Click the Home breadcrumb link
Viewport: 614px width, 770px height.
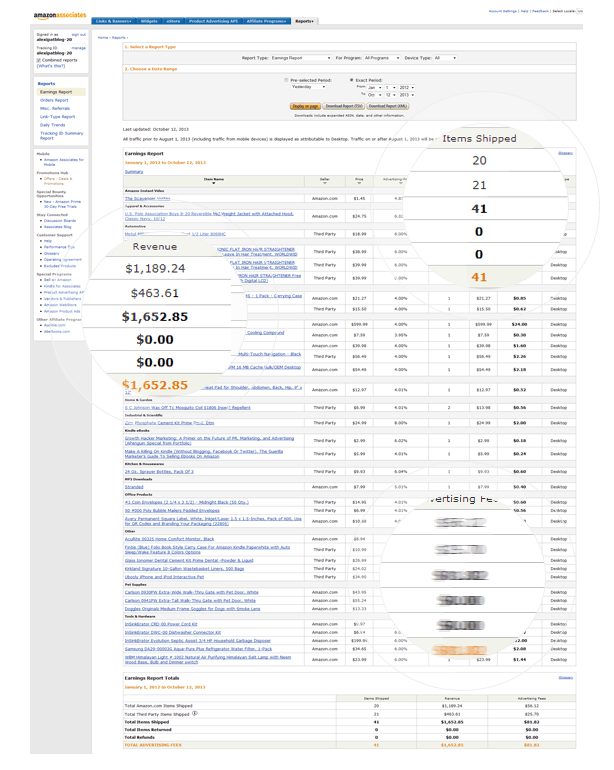tap(103, 37)
